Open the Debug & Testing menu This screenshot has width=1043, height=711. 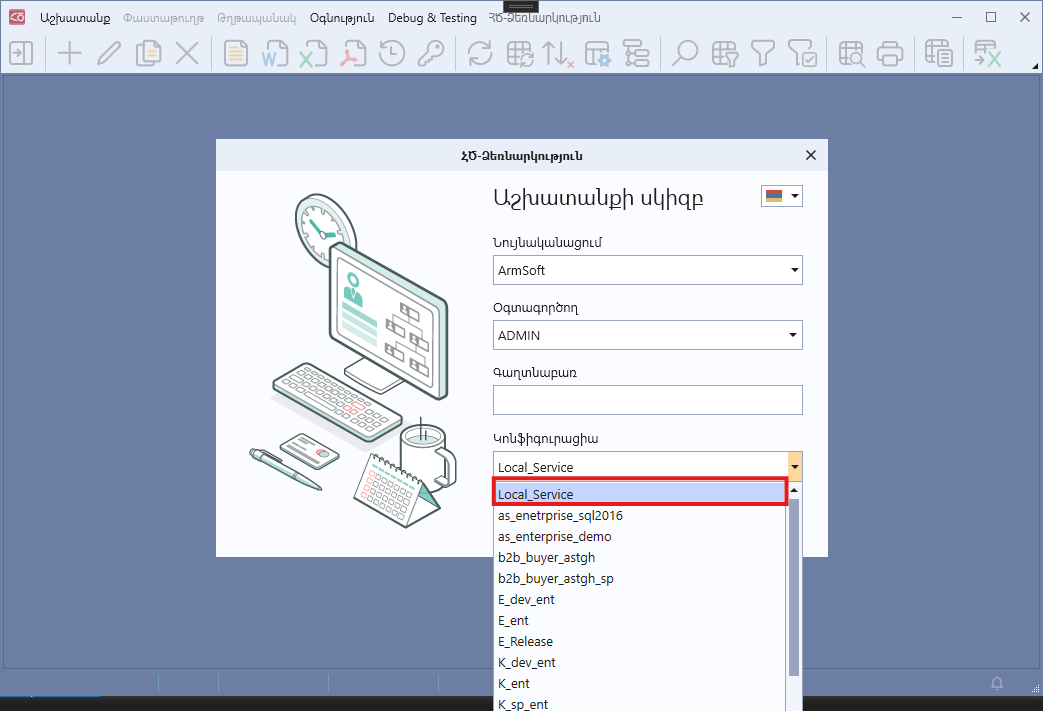(x=432, y=18)
